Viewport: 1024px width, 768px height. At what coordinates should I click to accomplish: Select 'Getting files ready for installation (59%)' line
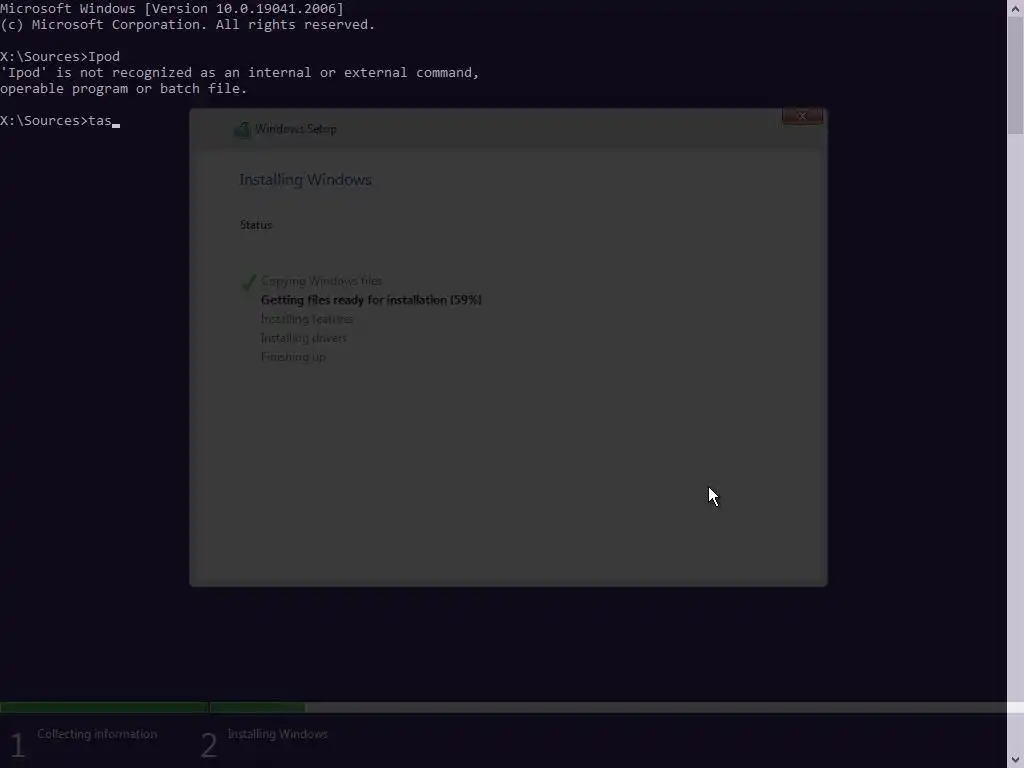tap(371, 300)
